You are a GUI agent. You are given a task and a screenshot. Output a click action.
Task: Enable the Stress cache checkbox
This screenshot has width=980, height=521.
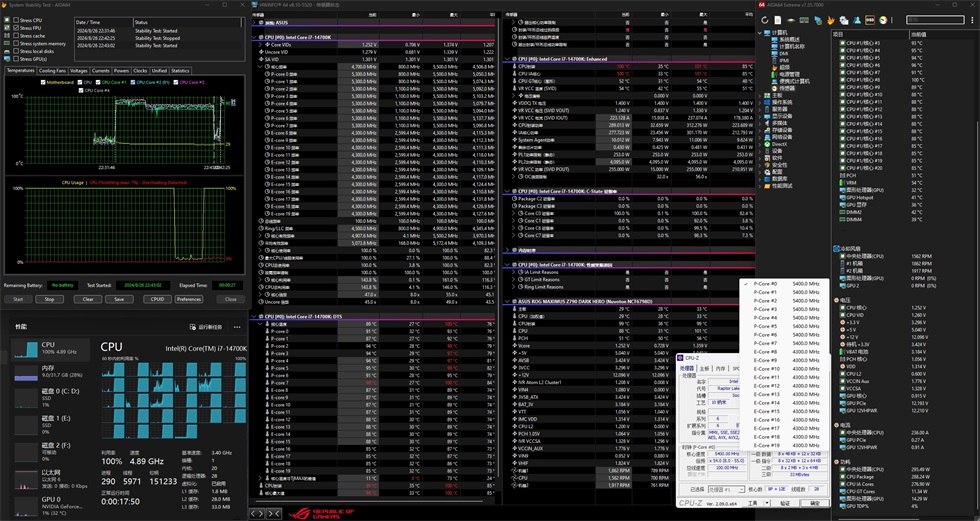(x=16, y=36)
